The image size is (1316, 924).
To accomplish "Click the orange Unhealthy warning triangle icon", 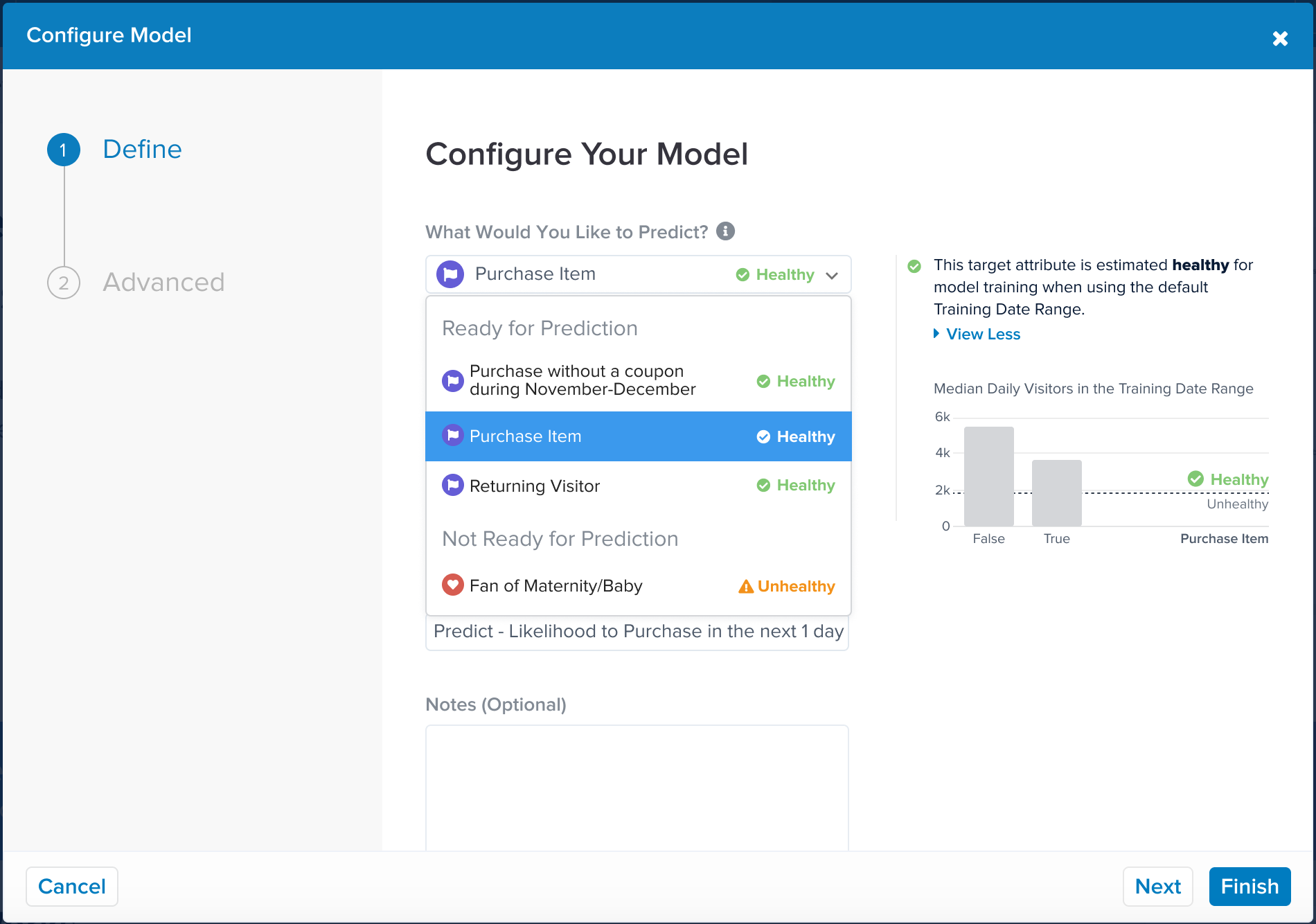I will click(x=745, y=587).
